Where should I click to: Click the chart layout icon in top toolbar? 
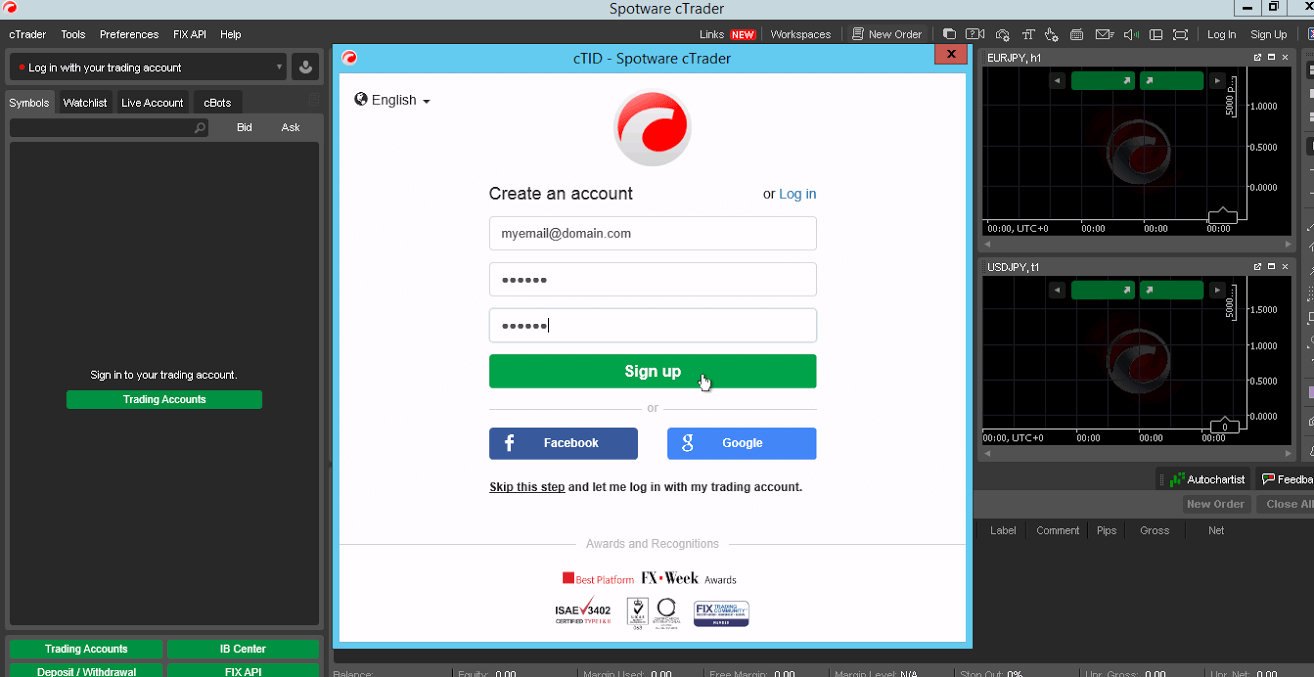coord(949,34)
